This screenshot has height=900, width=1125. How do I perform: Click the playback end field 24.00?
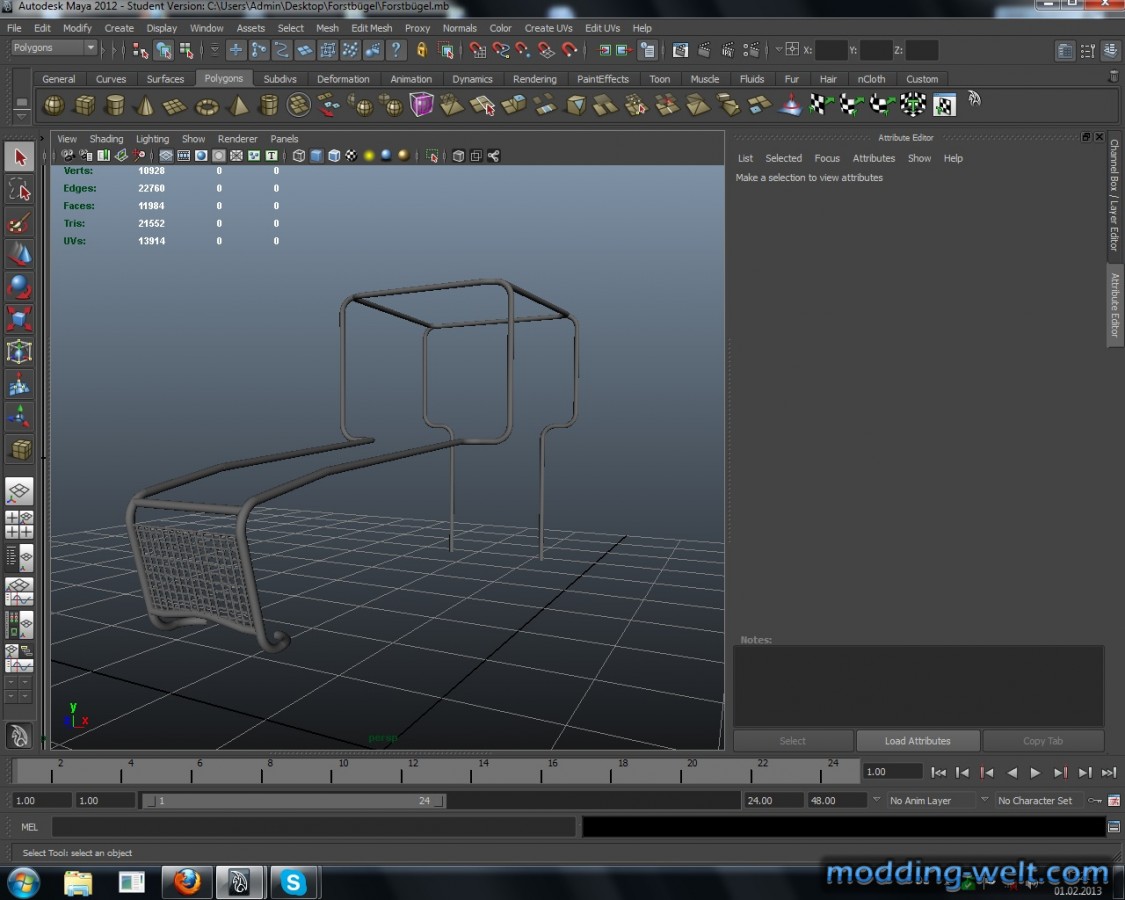772,800
